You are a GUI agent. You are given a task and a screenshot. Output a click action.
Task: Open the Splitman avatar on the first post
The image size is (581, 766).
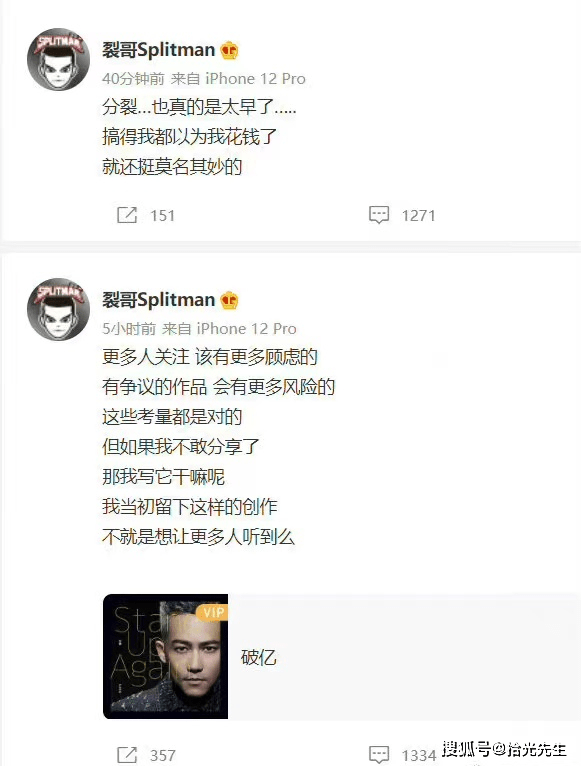click(58, 59)
